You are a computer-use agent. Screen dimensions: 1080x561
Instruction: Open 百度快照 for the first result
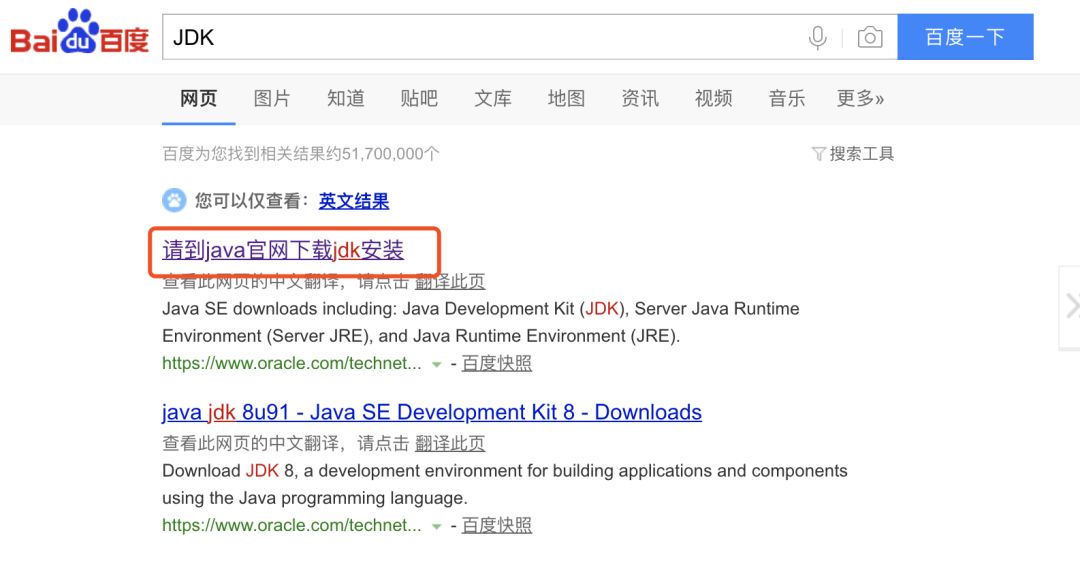[x=497, y=363]
